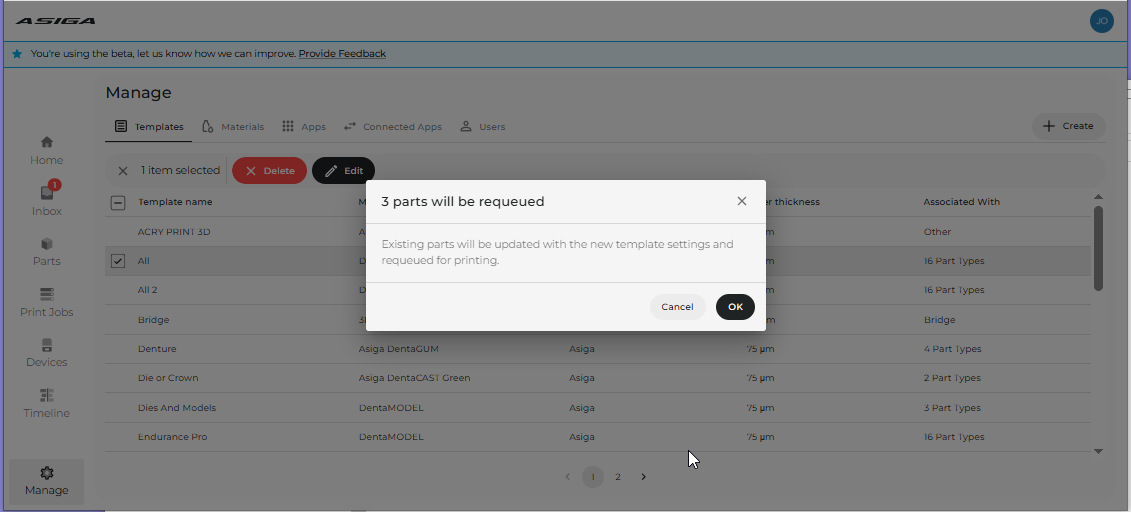Select the Manage gear icon
Image resolution: width=1131 pixels, height=512 pixels.
[47, 473]
